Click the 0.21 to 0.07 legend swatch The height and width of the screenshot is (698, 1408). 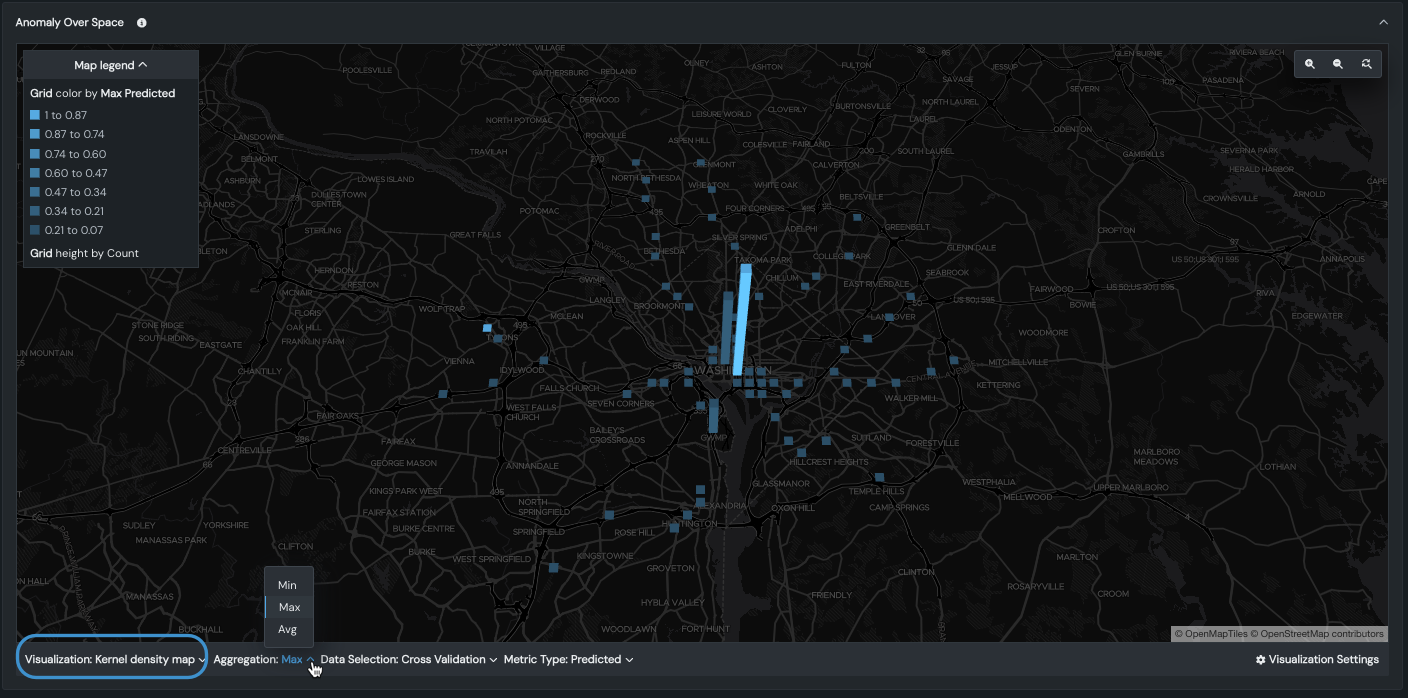(x=35, y=230)
